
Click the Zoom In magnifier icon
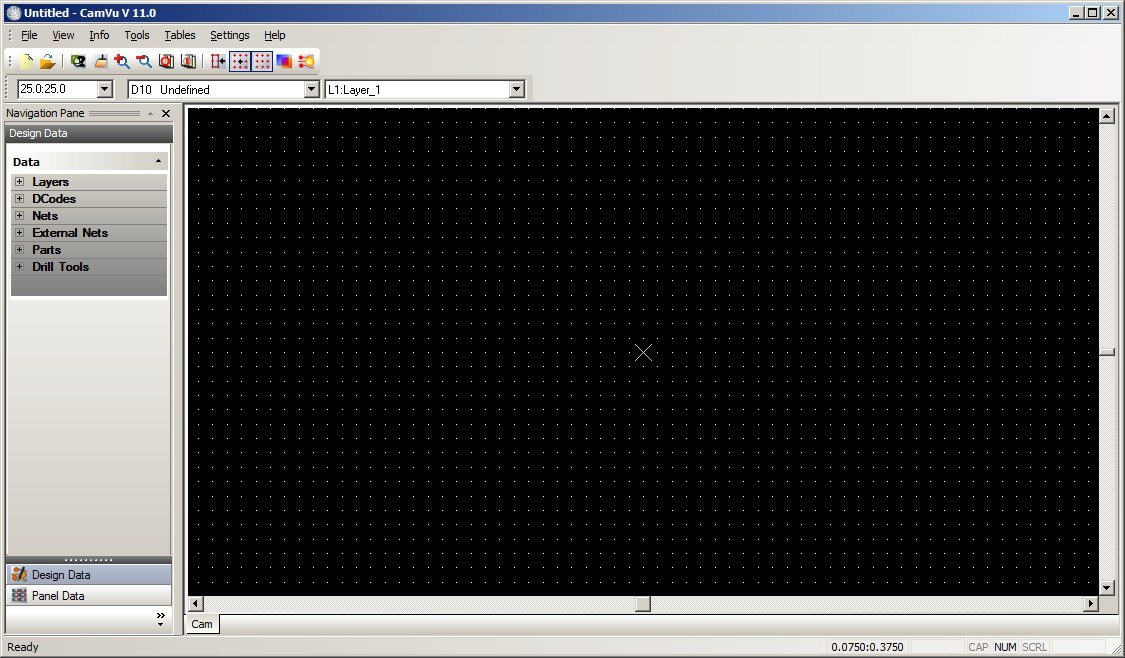[122, 62]
